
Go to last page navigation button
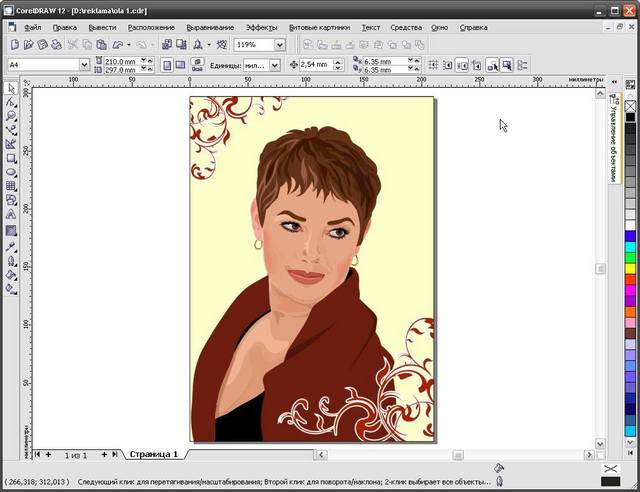115,454
